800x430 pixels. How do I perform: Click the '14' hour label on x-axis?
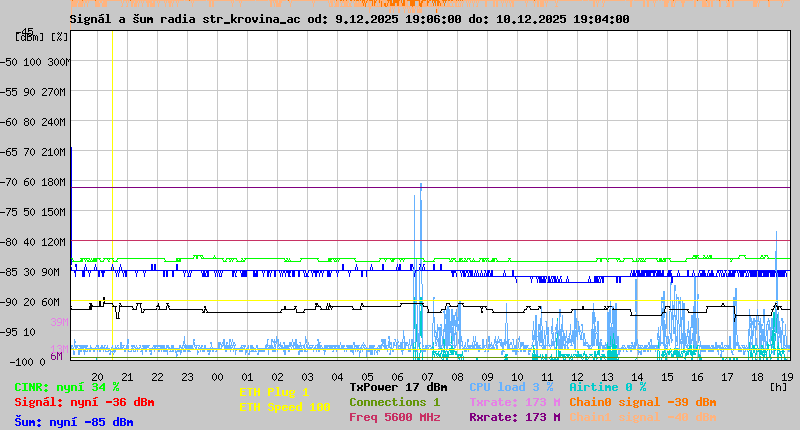click(x=637, y=377)
